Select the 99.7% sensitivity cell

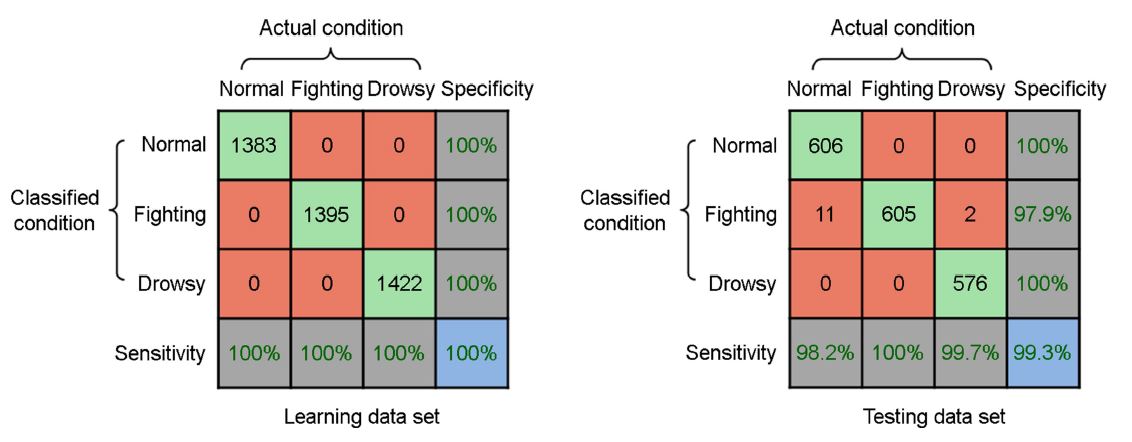tap(970, 353)
